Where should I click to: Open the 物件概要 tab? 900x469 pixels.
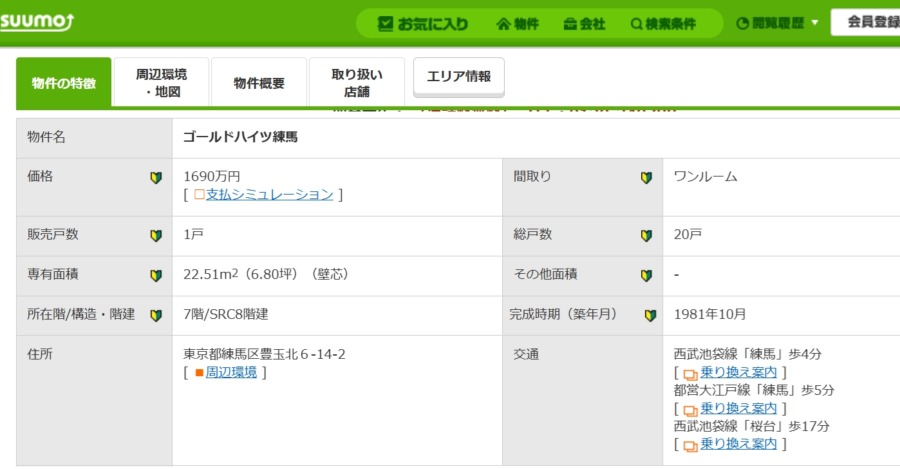click(259, 83)
